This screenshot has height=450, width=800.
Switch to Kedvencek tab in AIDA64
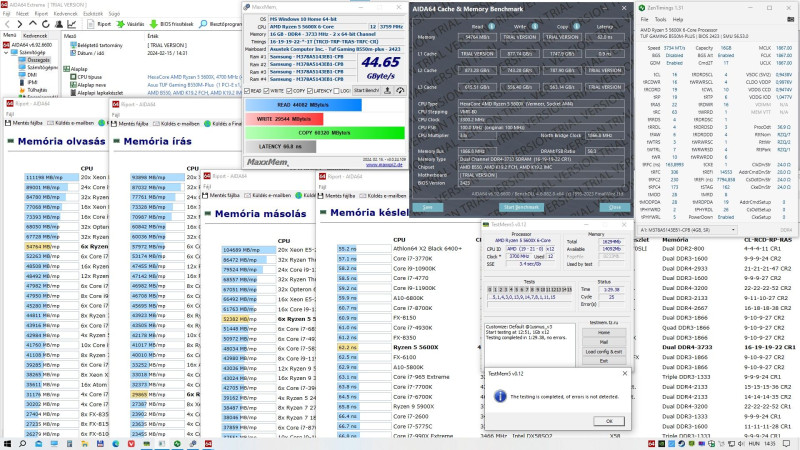(35, 36)
